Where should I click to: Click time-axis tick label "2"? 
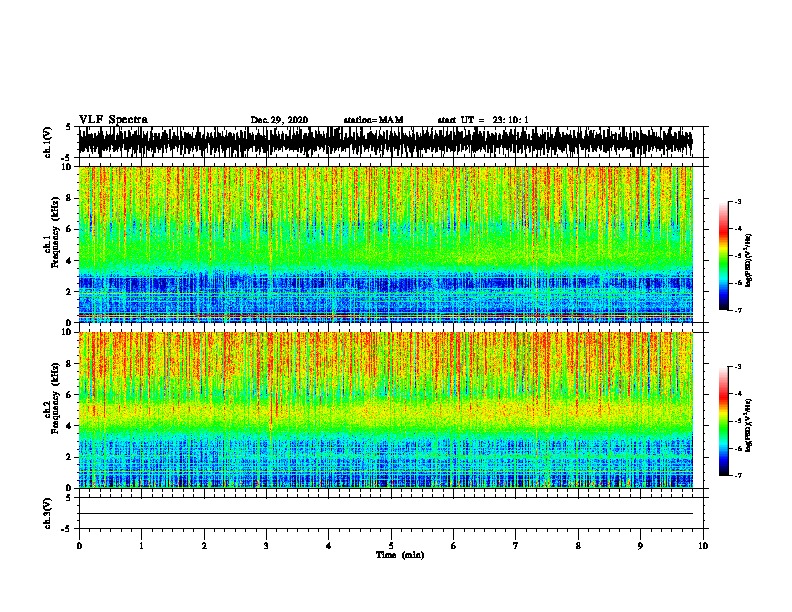coord(204,546)
